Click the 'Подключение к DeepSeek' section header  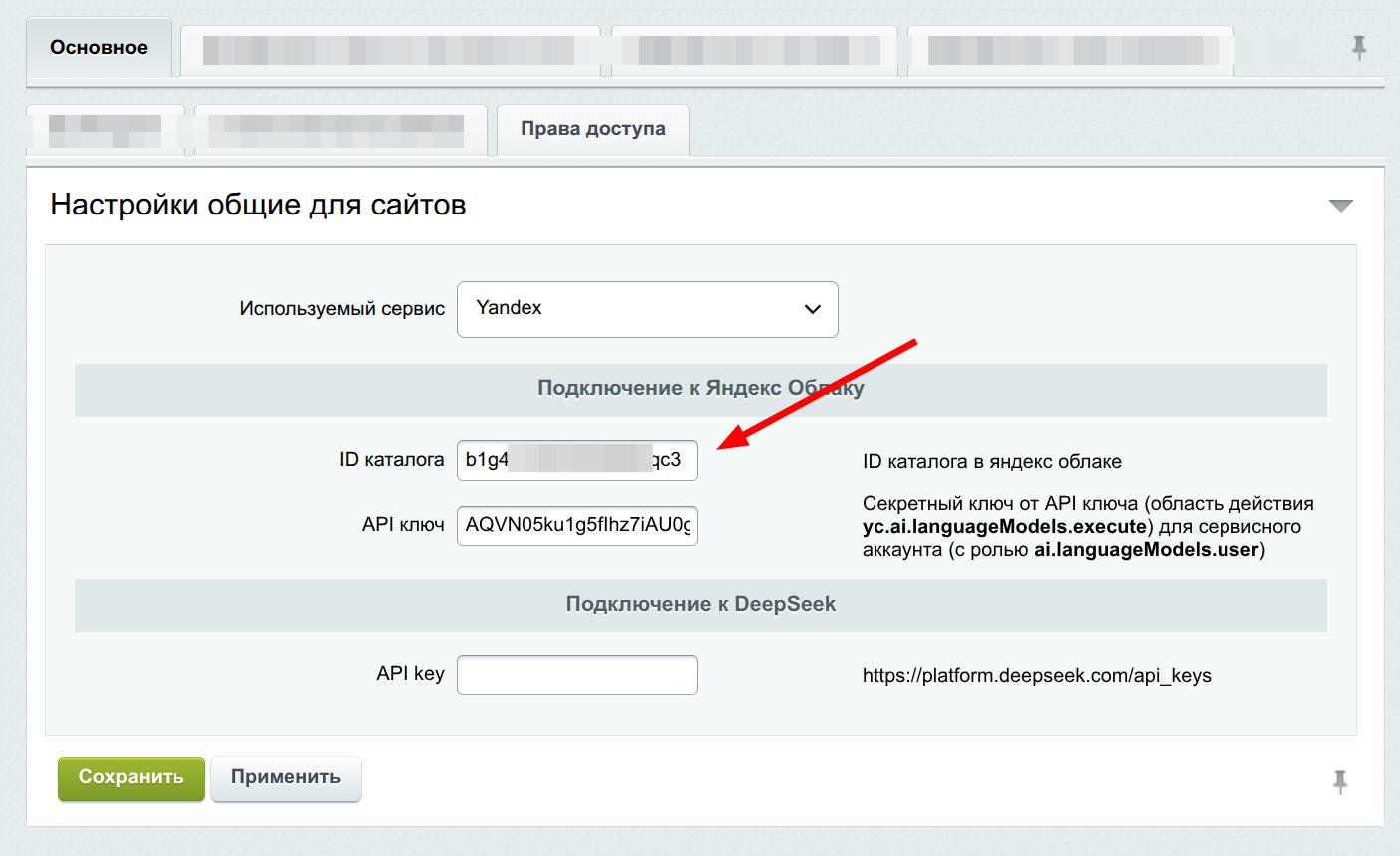(700, 604)
